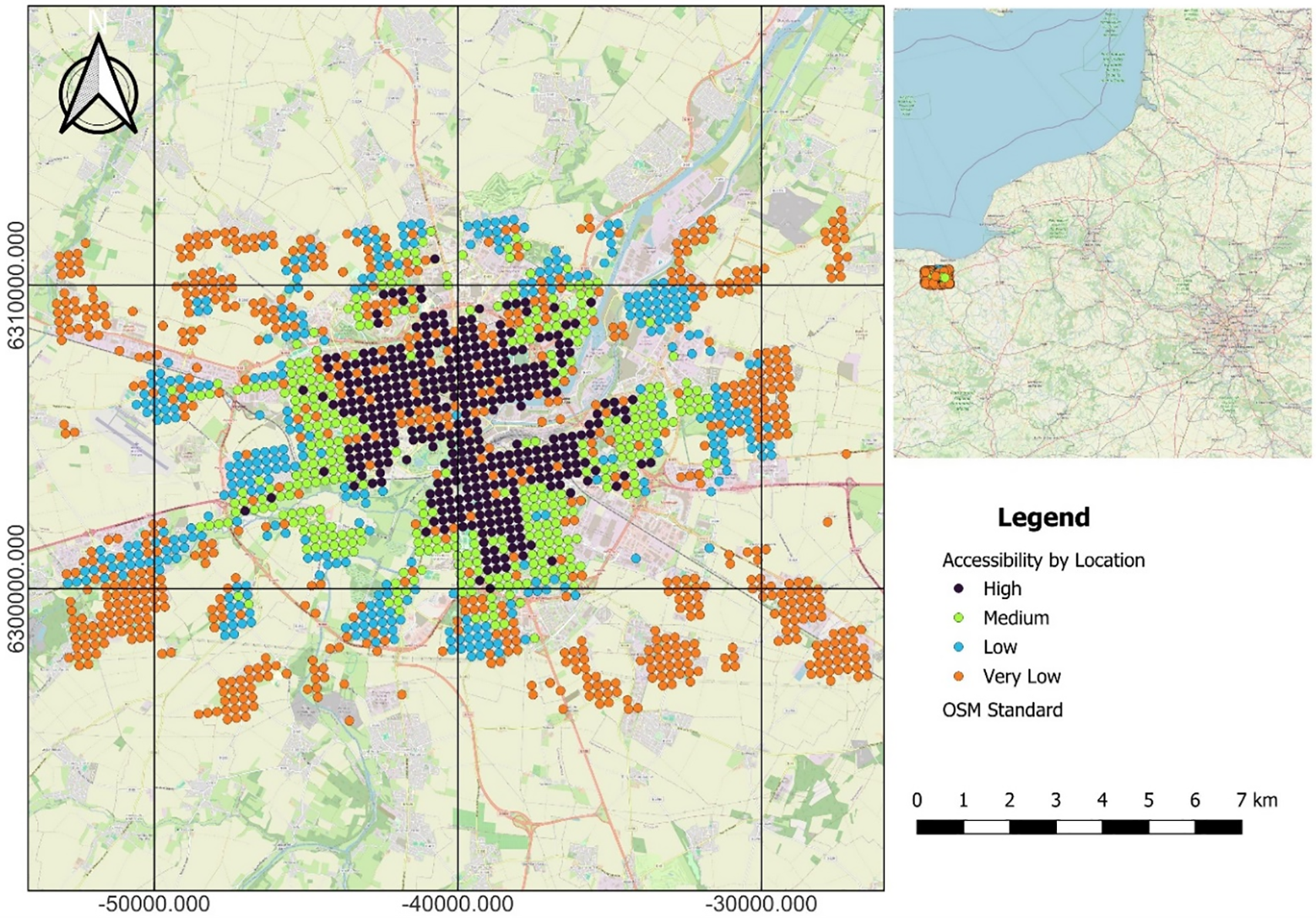Select the green Medium legend dot
Image resolution: width=1316 pixels, height=918 pixels.
tap(959, 618)
